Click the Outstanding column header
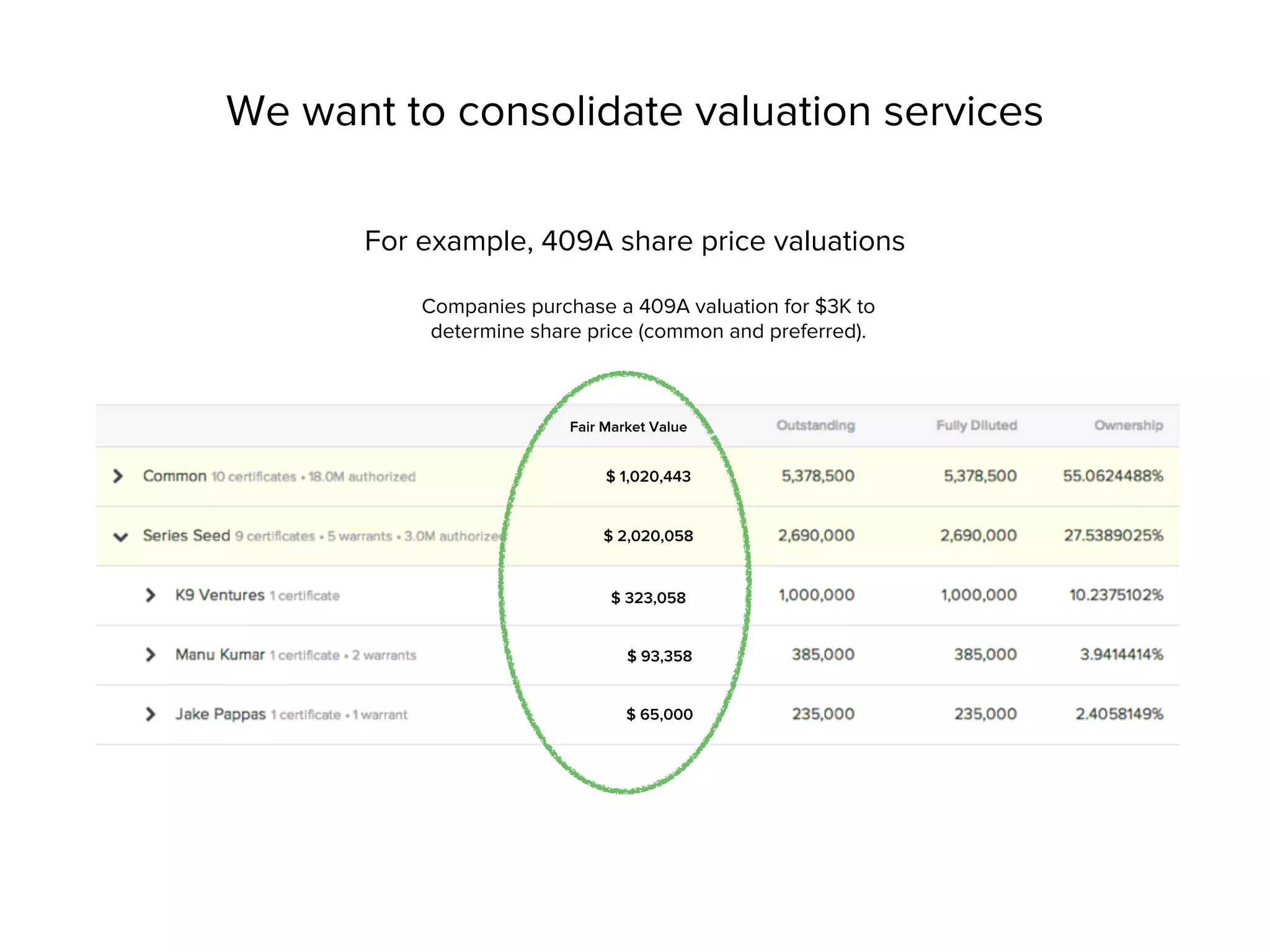 tap(815, 425)
